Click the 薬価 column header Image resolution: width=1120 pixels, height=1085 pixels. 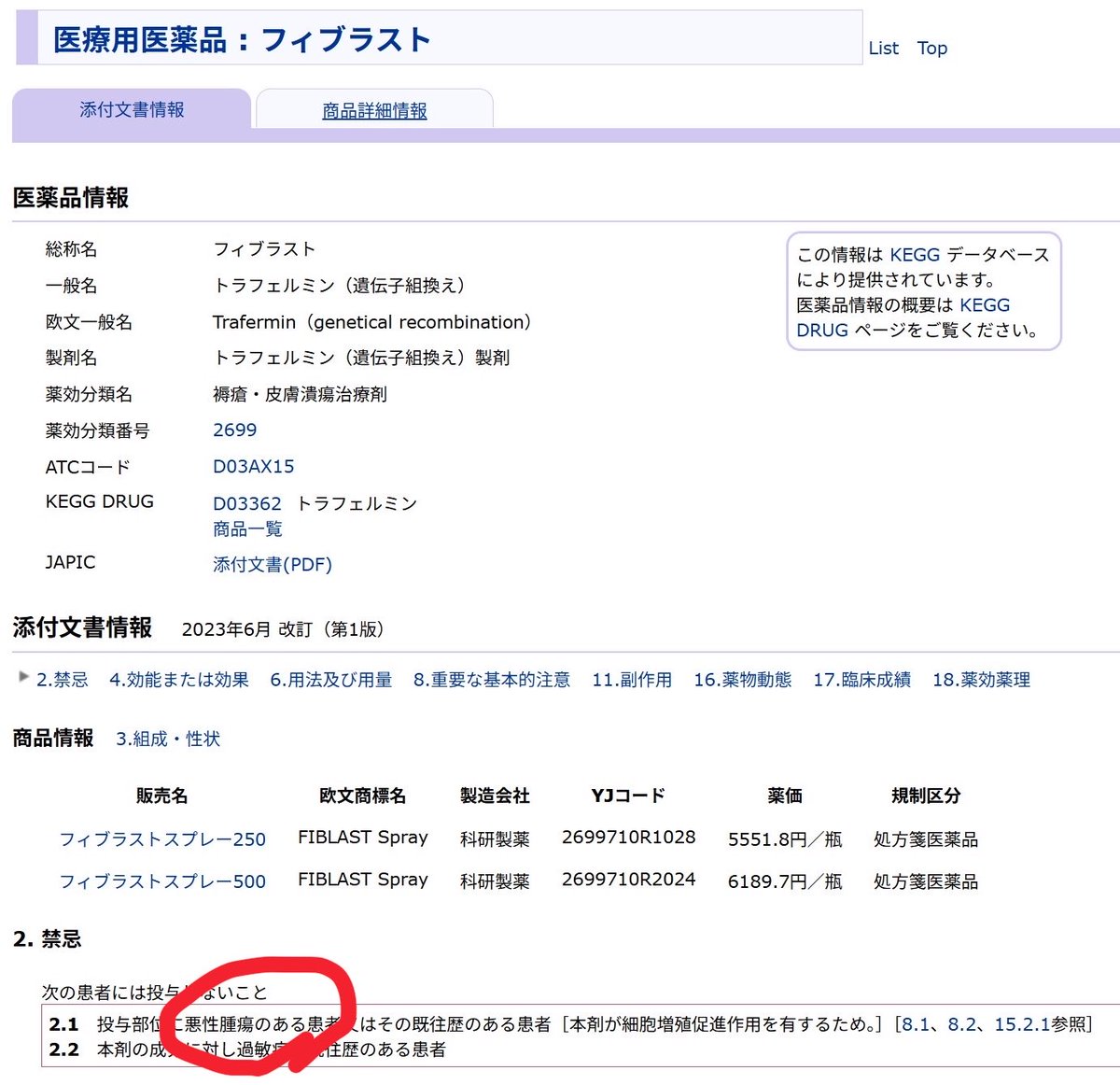coord(785,796)
